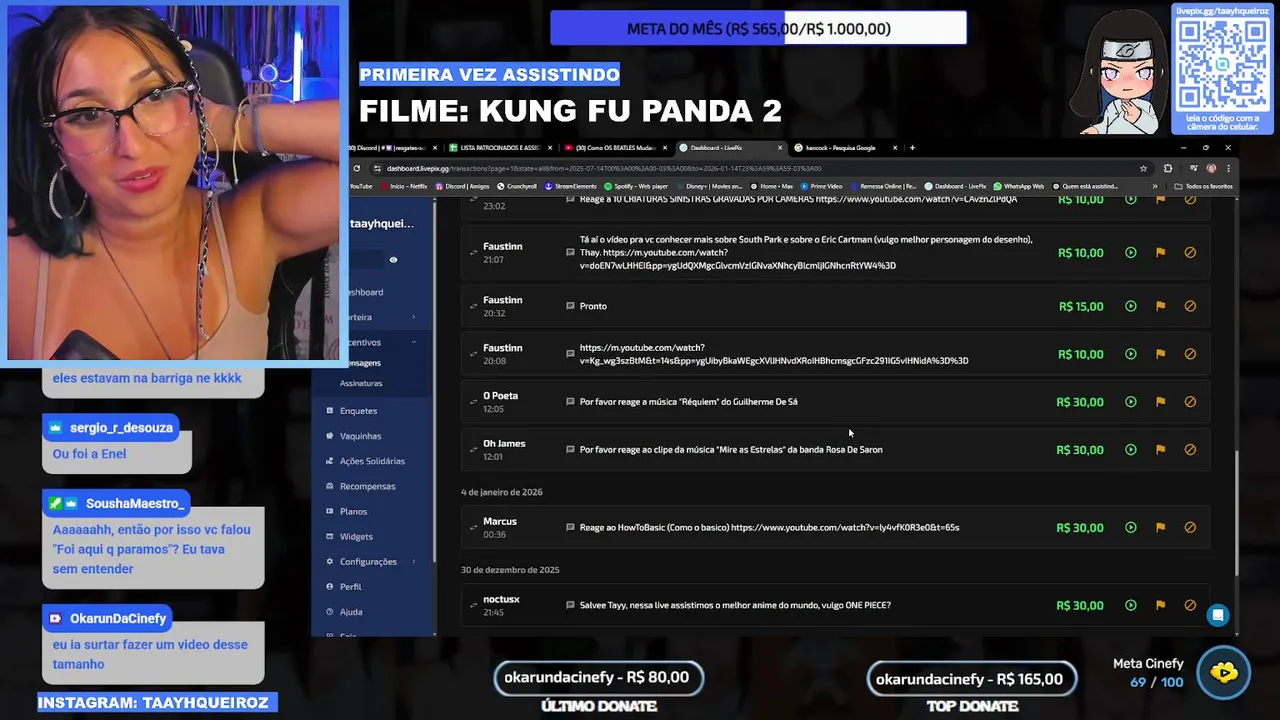
Task: Flag Marcus's HowToBasic message
Action: 1160,528
